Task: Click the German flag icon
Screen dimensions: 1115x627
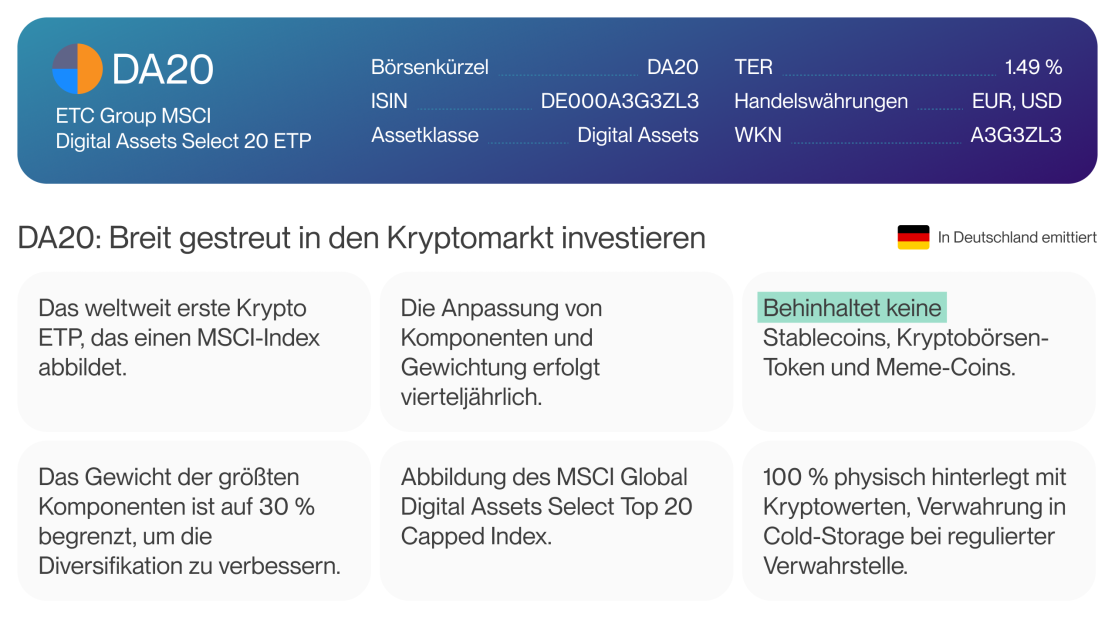Action: (x=913, y=237)
